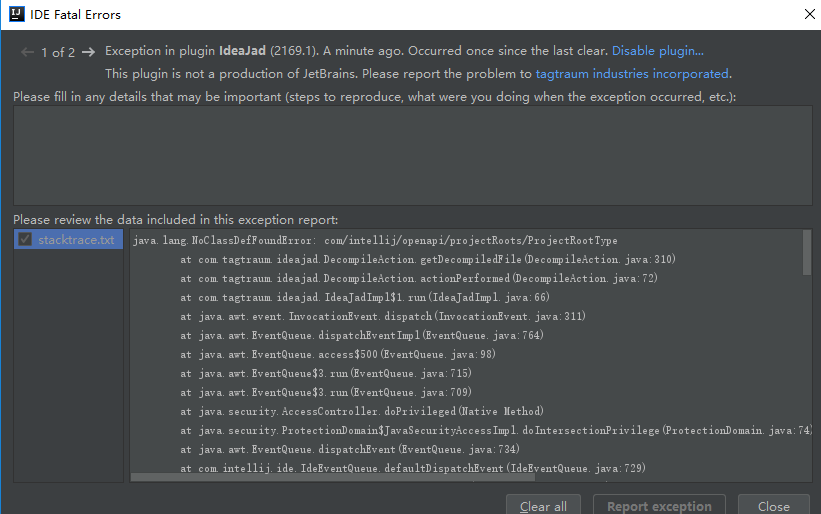
Task: Go to the next error with forward arrow
Action: pos(89,52)
